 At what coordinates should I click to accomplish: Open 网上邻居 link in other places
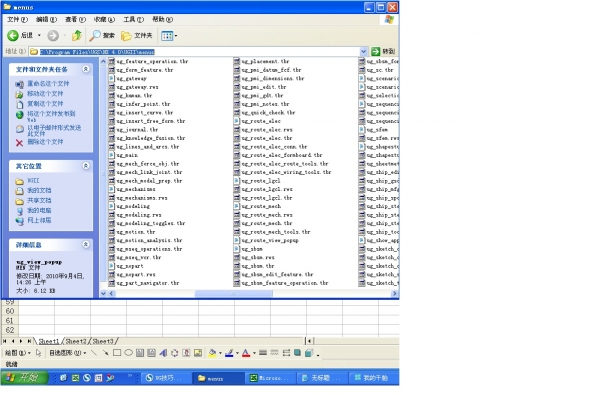[x=39, y=220]
